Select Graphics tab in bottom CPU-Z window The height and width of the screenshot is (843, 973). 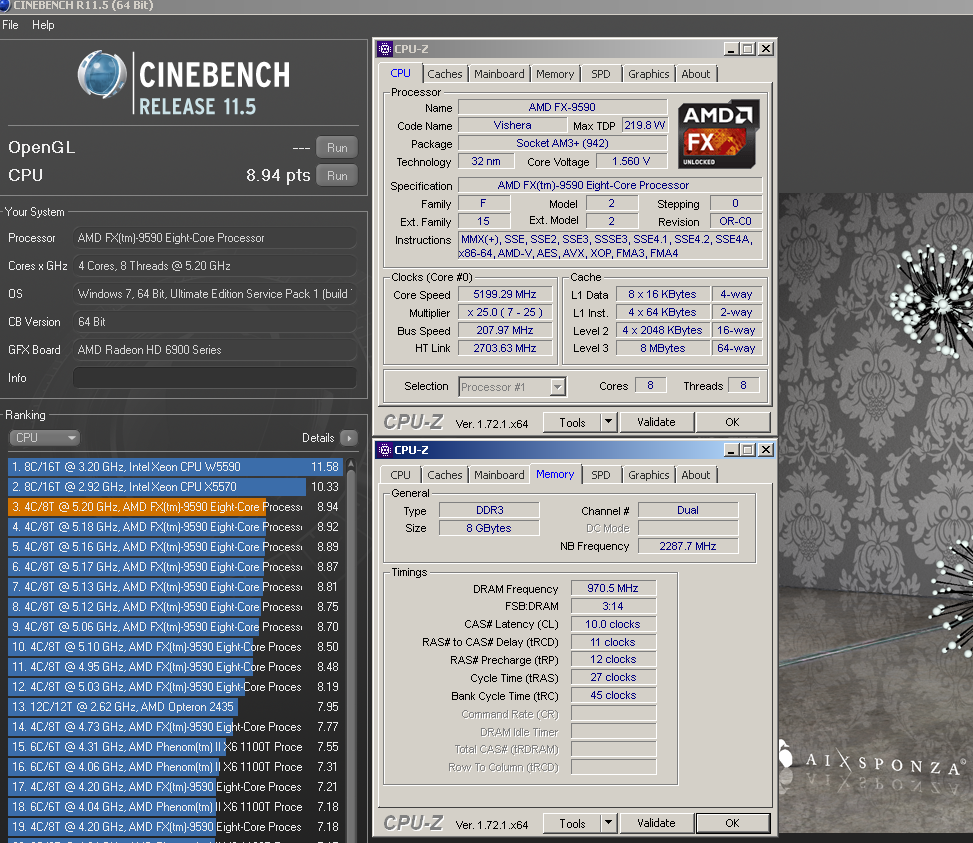click(648, 475)
